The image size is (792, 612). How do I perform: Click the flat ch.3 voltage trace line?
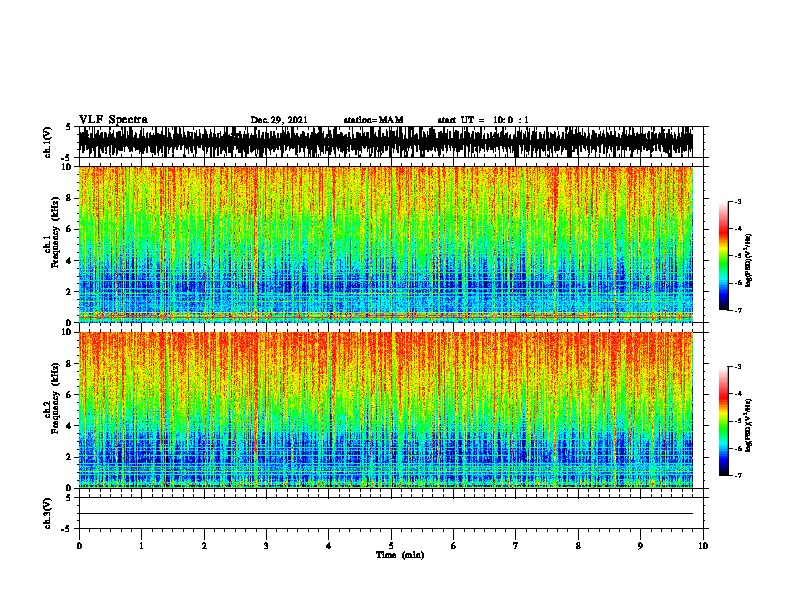coord(386,514)
